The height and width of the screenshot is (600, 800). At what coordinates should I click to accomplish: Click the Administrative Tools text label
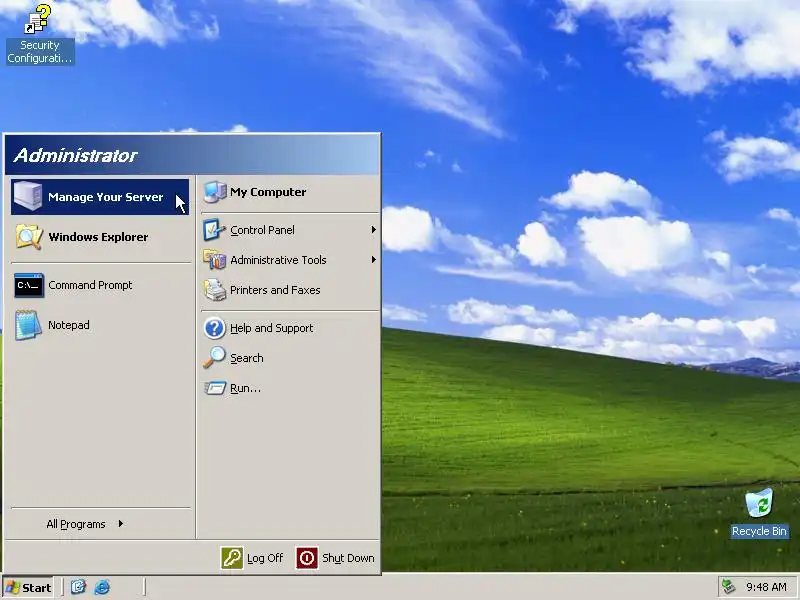pyautogui.click(x=278, y=260)
